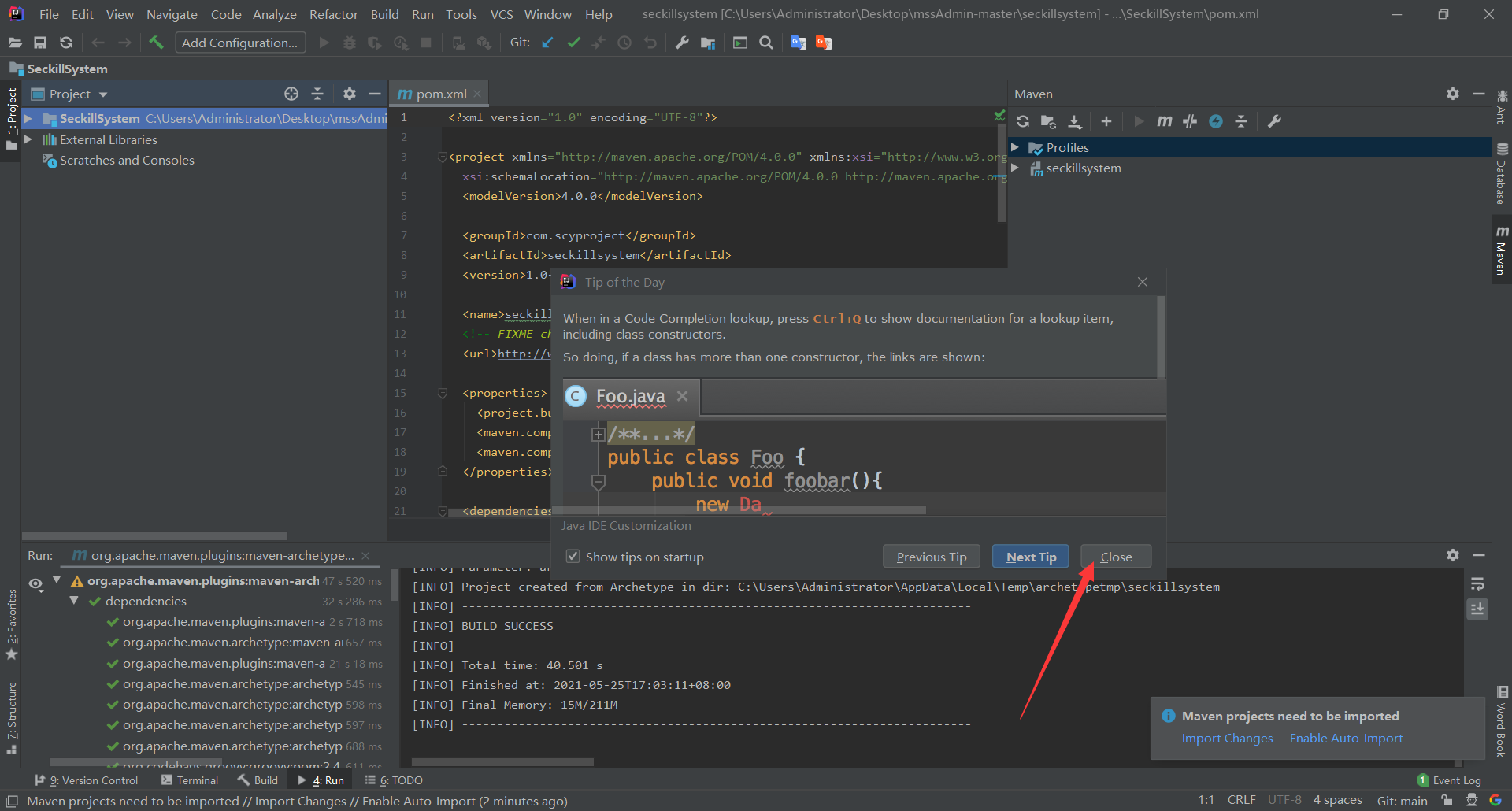Click the Previous Tip button
Image resolution: width=1512 pixels, height=811 pixels.
tap(932, 557)
